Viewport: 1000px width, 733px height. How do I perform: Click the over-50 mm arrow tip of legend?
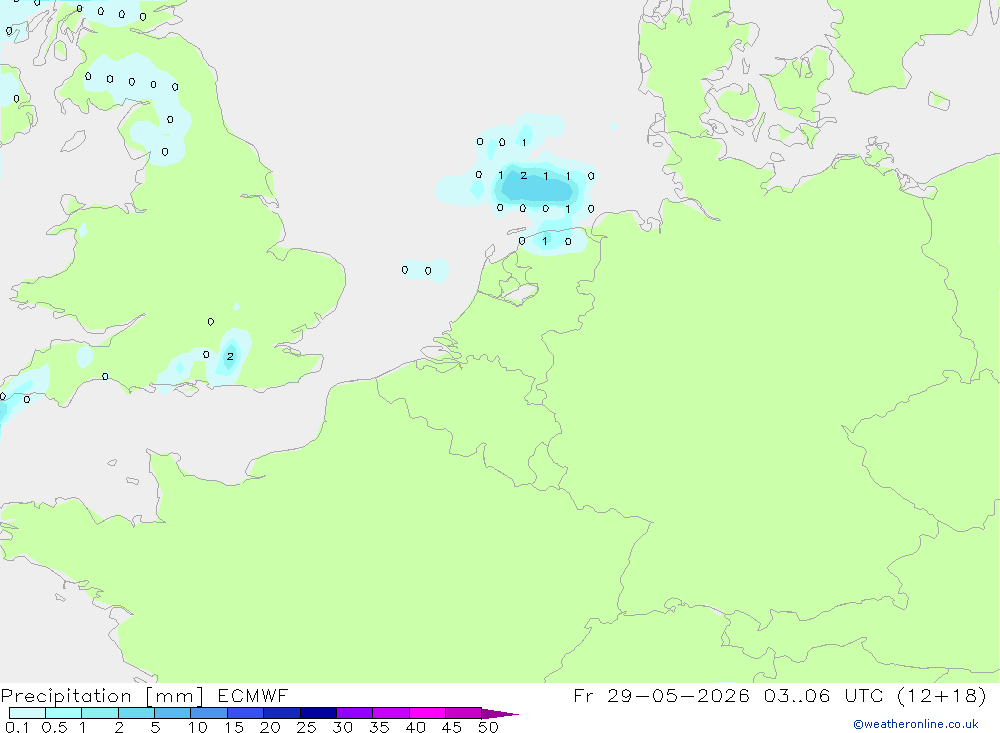tap(500, 713)
